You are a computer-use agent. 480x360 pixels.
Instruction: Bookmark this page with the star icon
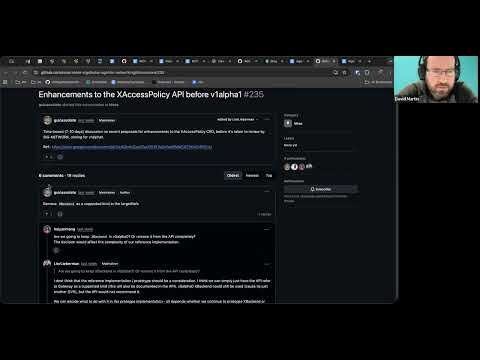point(345,73)
